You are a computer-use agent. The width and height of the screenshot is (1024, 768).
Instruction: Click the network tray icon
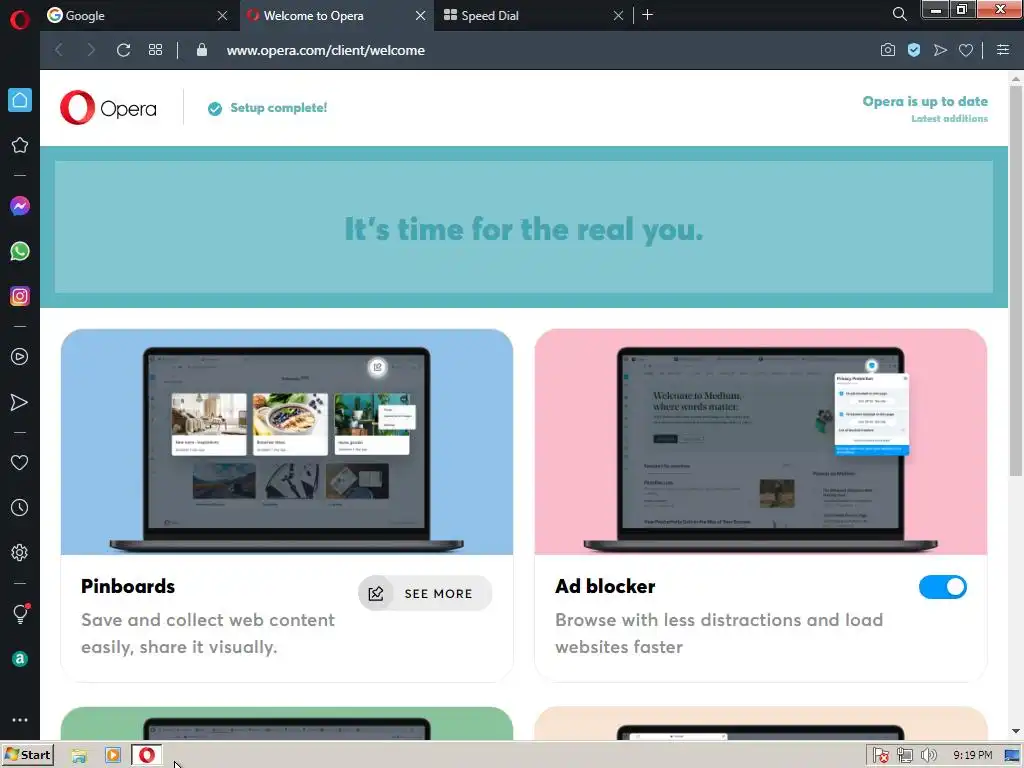coord(904,756)
